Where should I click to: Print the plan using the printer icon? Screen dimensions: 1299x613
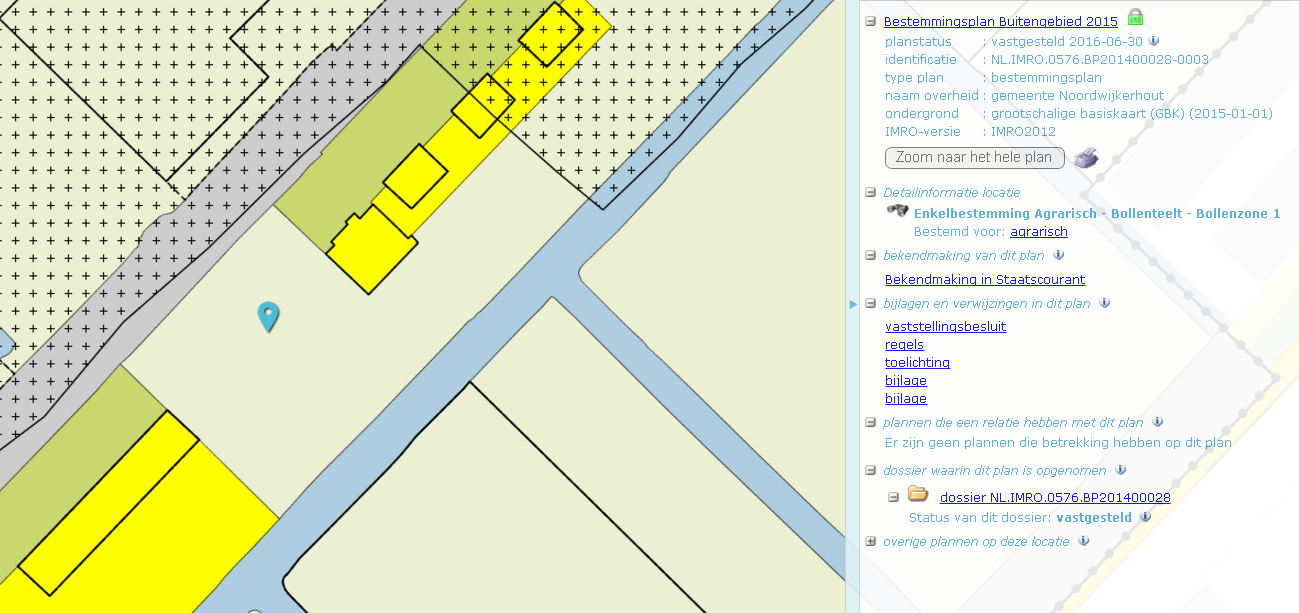[1086, 158]
